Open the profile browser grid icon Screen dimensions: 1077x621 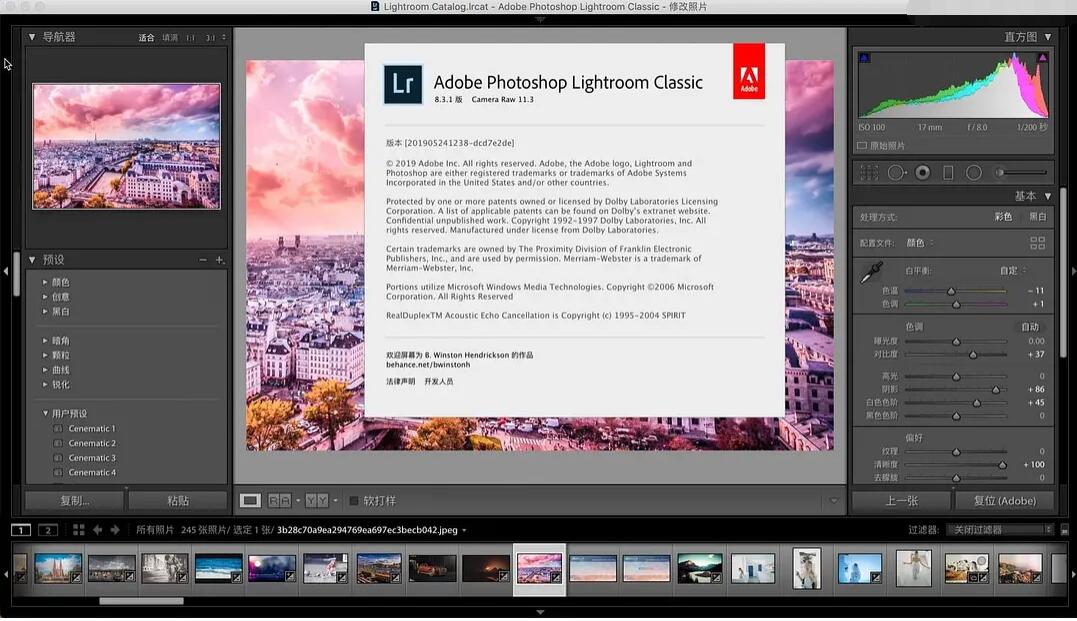pos(1037,243)
